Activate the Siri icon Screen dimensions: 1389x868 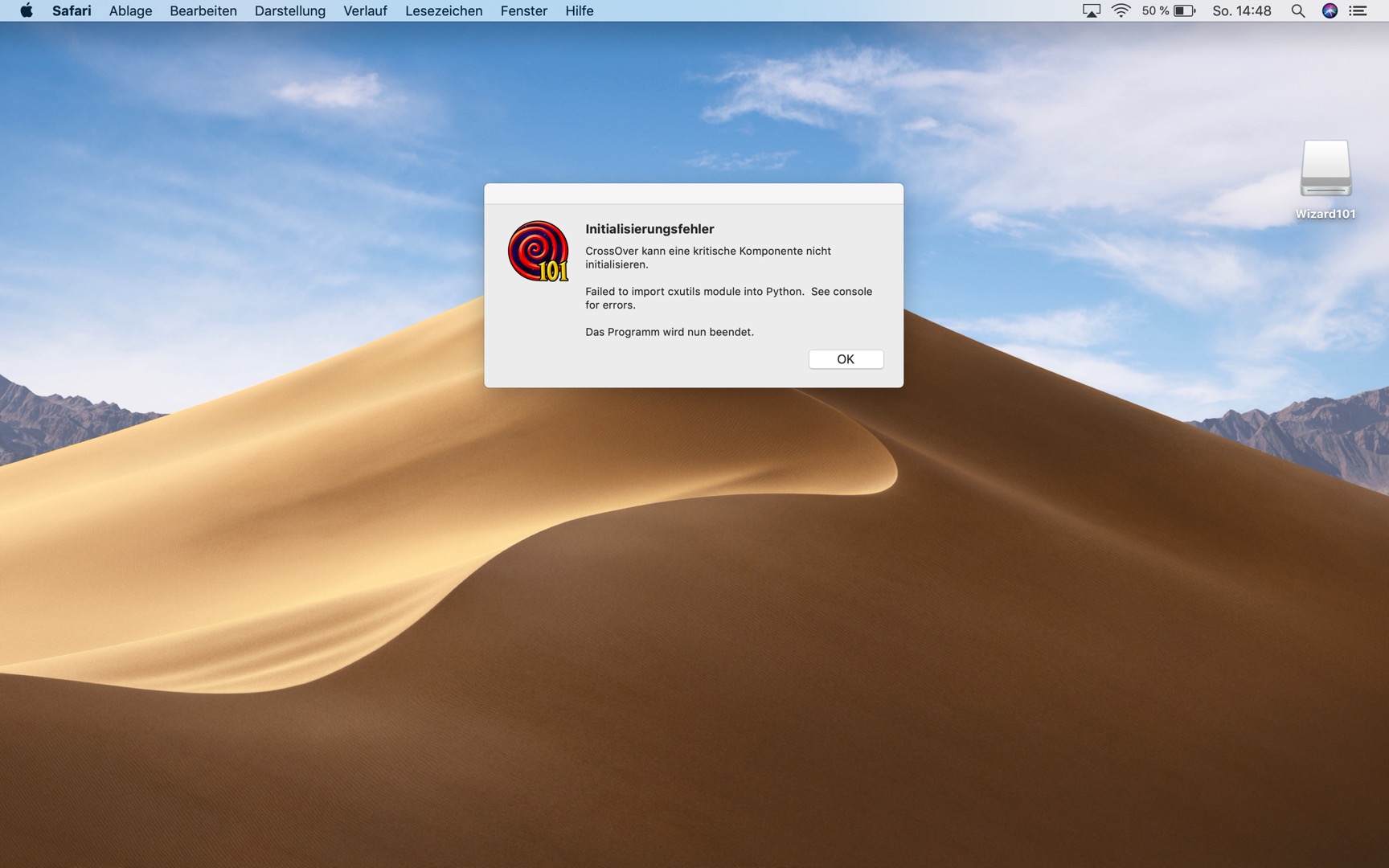(x=1330, y=10)
